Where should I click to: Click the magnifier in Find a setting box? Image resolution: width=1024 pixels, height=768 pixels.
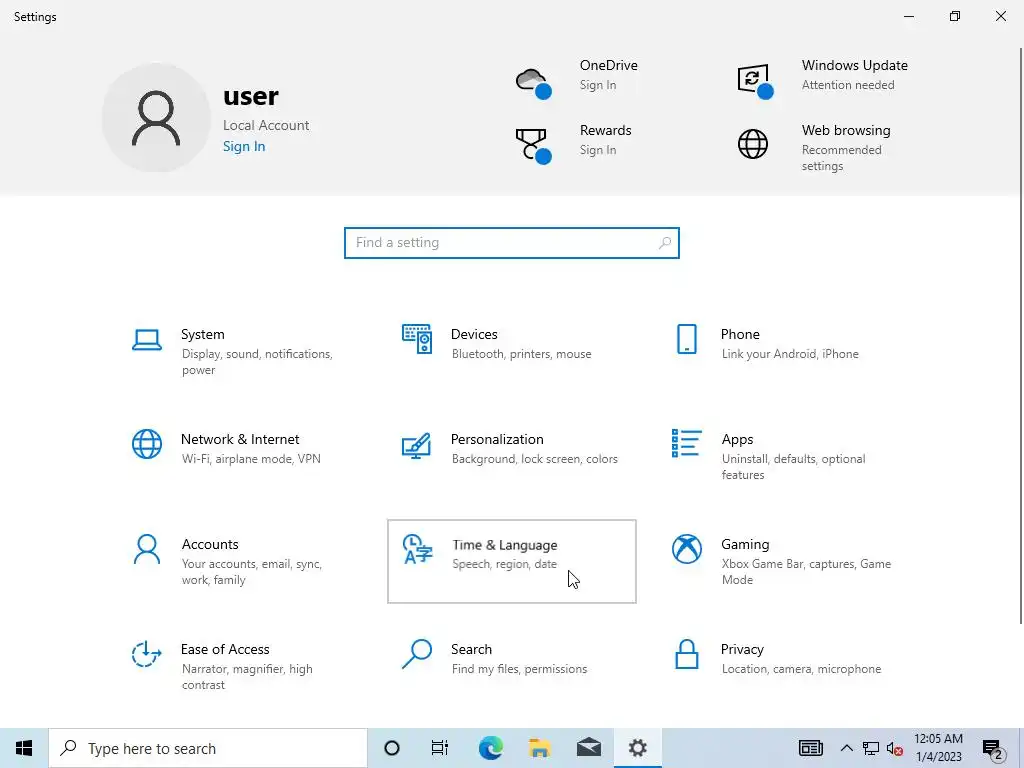[x=665, y=243]
